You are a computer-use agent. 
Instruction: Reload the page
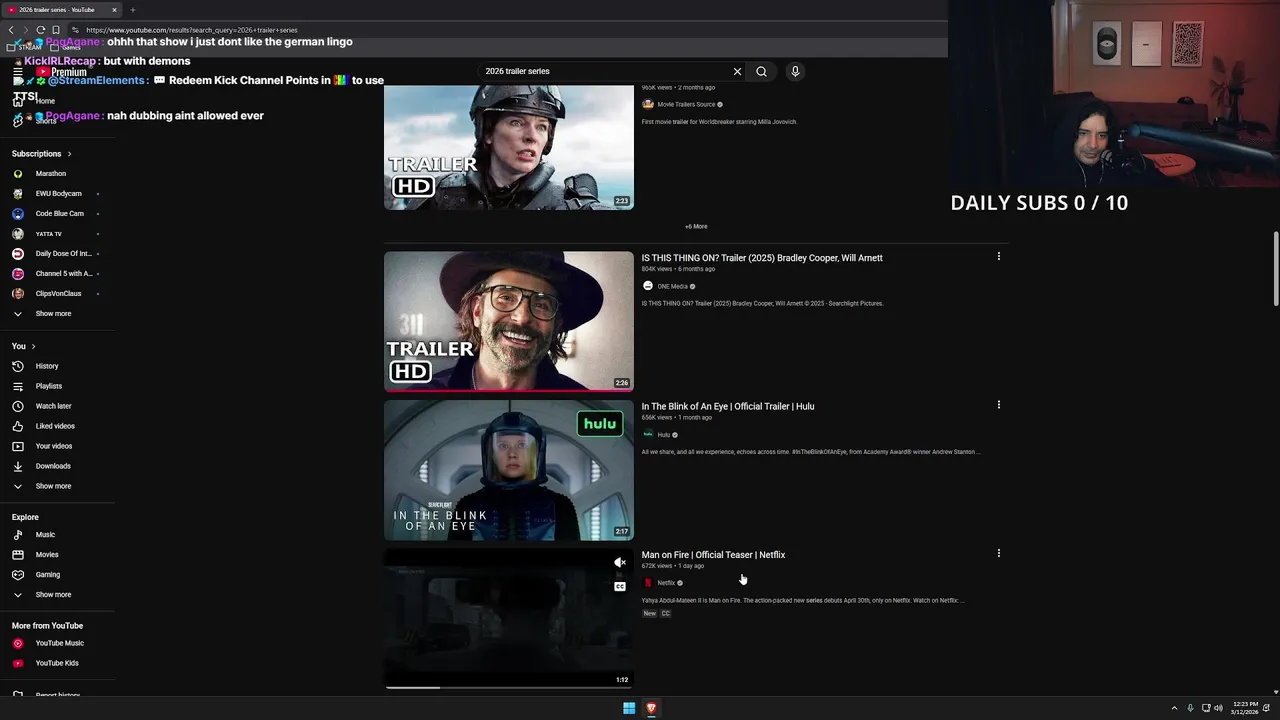40,30
